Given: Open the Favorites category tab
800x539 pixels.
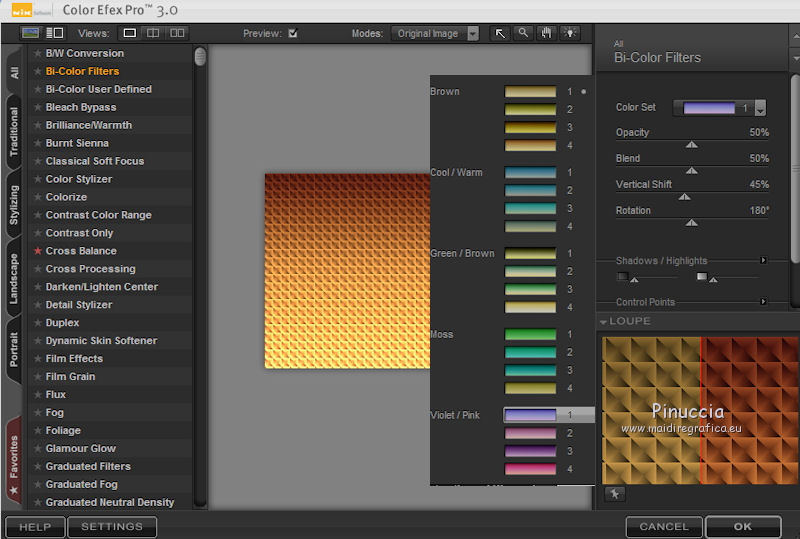Looking at the screenshot, I should [x=14, y=457].
